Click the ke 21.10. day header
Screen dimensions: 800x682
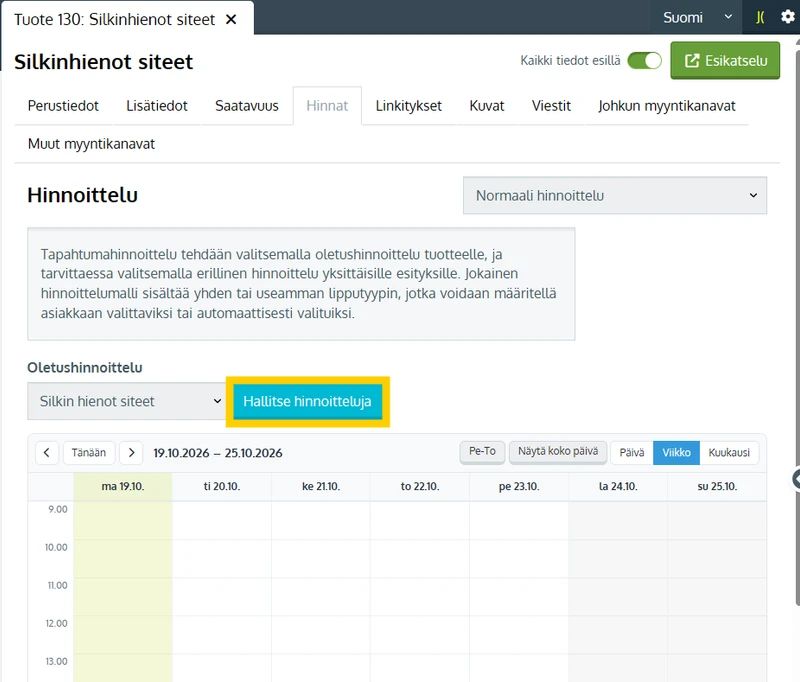pyautogui.click(x=321, y=486)
